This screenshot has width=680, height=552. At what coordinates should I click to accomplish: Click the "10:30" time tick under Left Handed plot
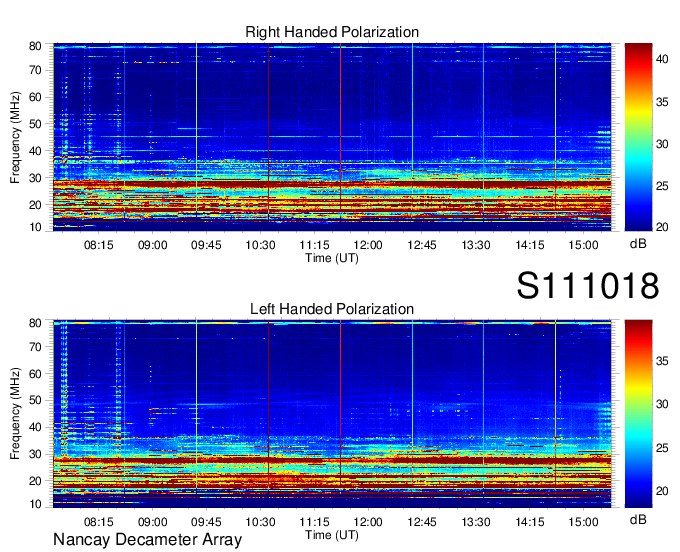coord(260,522)
